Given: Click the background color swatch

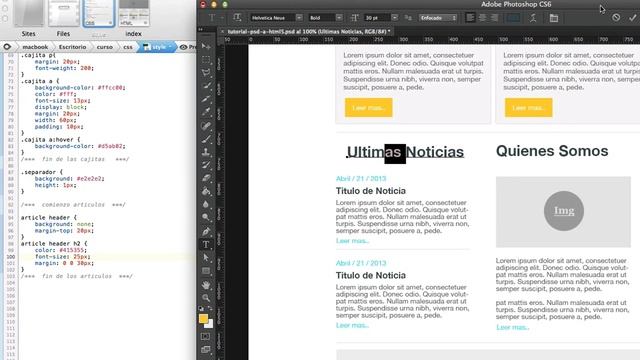Looking at the screenshot, I should point(209,325).
